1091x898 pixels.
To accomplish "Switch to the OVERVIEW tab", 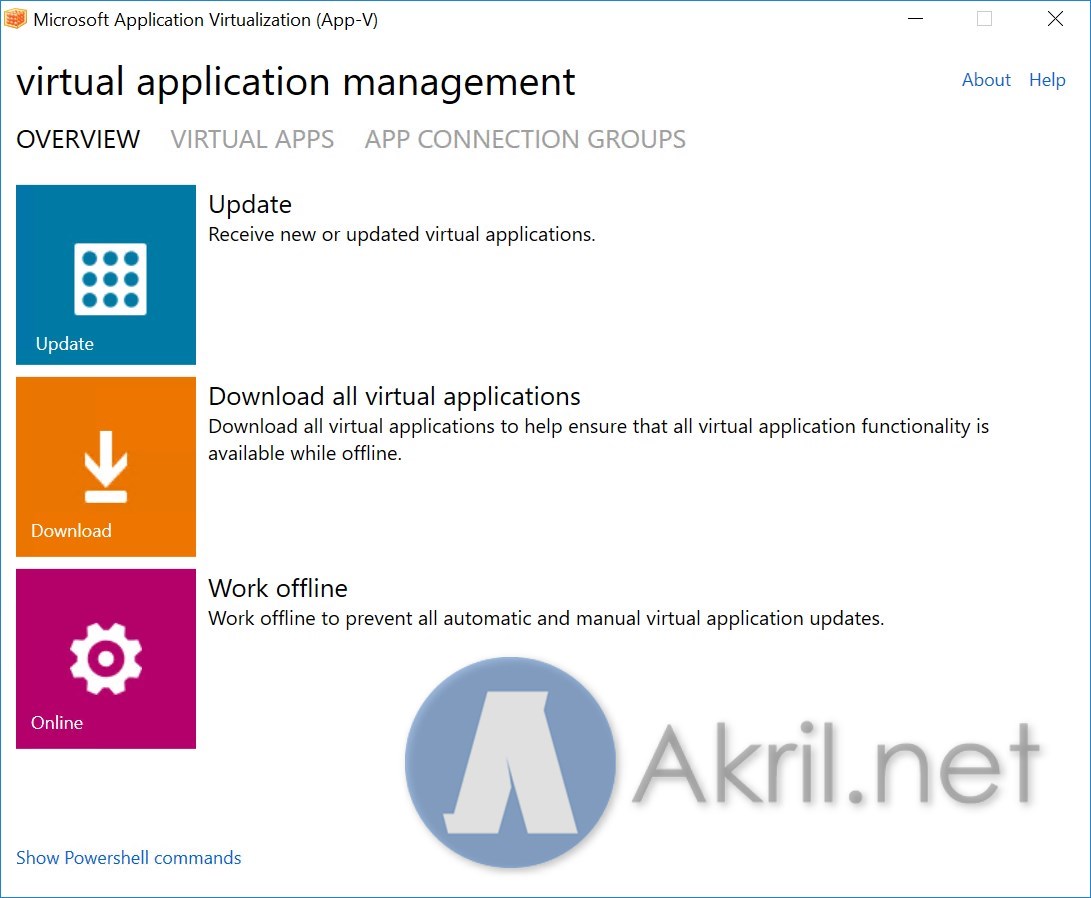I will pos(78,139).
